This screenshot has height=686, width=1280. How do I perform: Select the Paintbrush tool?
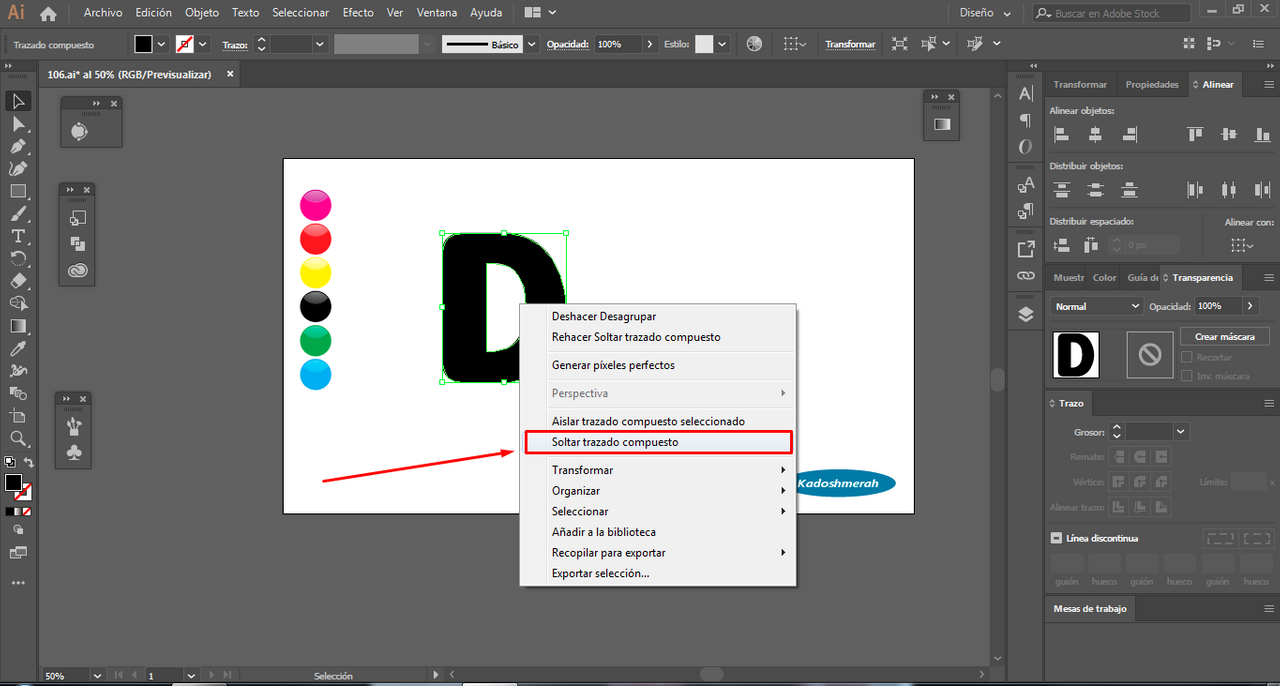[18, 214]
